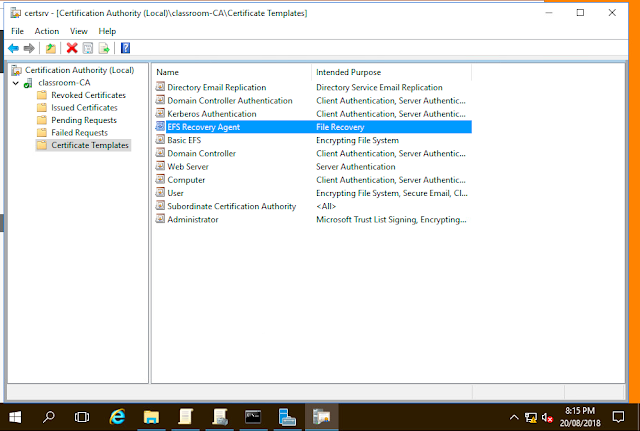The width and height of the screenshot is (640, 431).
Task: Click the blue Help toolbar icon
Action: coord(125,48)
